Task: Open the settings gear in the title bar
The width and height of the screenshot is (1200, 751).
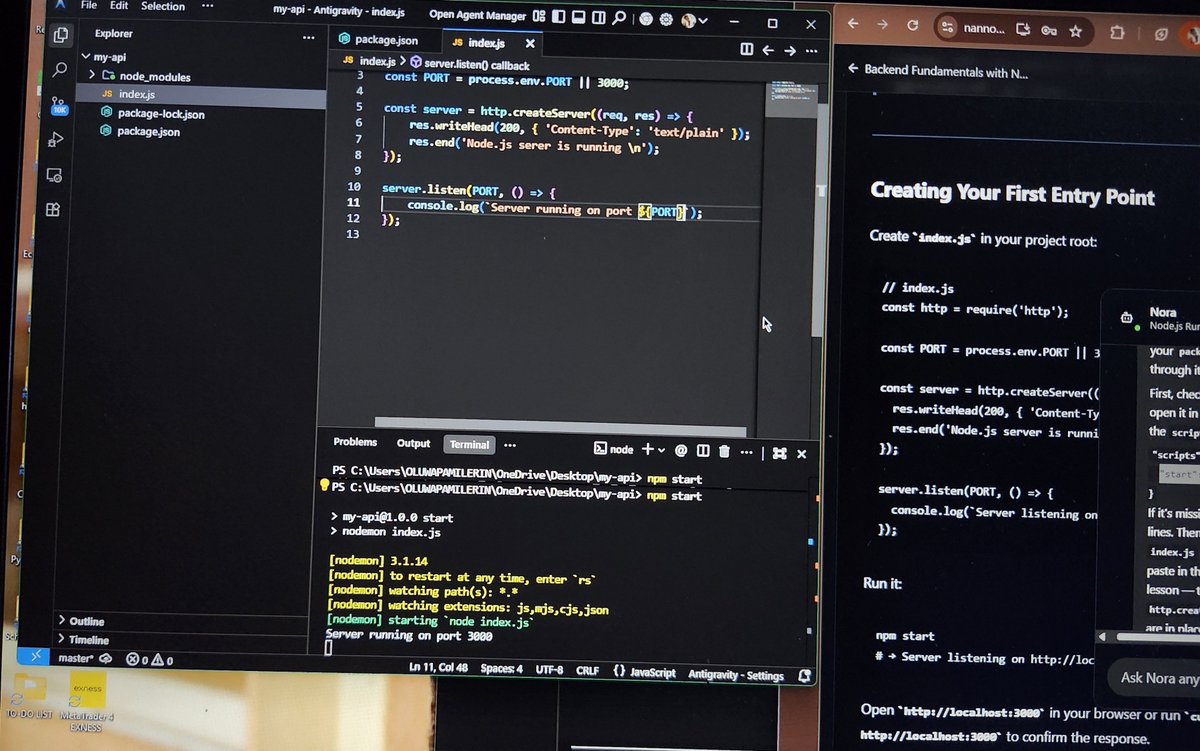Action: 667,19
